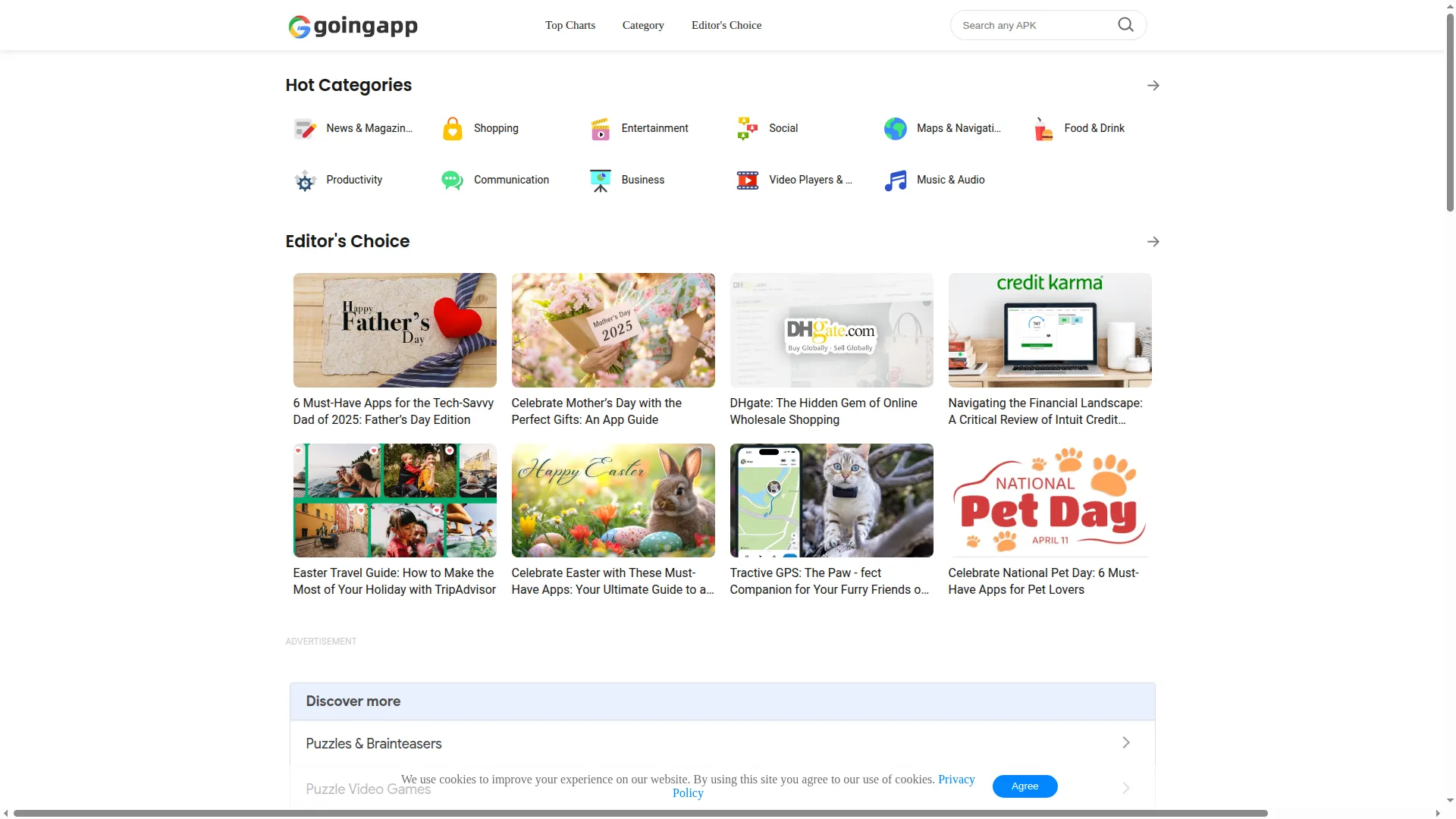The width and height of the screenshot is (1456, 819).
Task: Click the Hot Categories heading
Action: coord(349,85)
